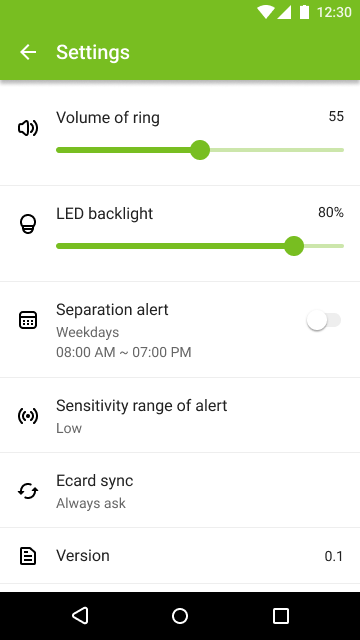Viewport: 360px width, 640px height.
Task: Open Separation alert schedule Weekdays entry
Action: point(87,332)
